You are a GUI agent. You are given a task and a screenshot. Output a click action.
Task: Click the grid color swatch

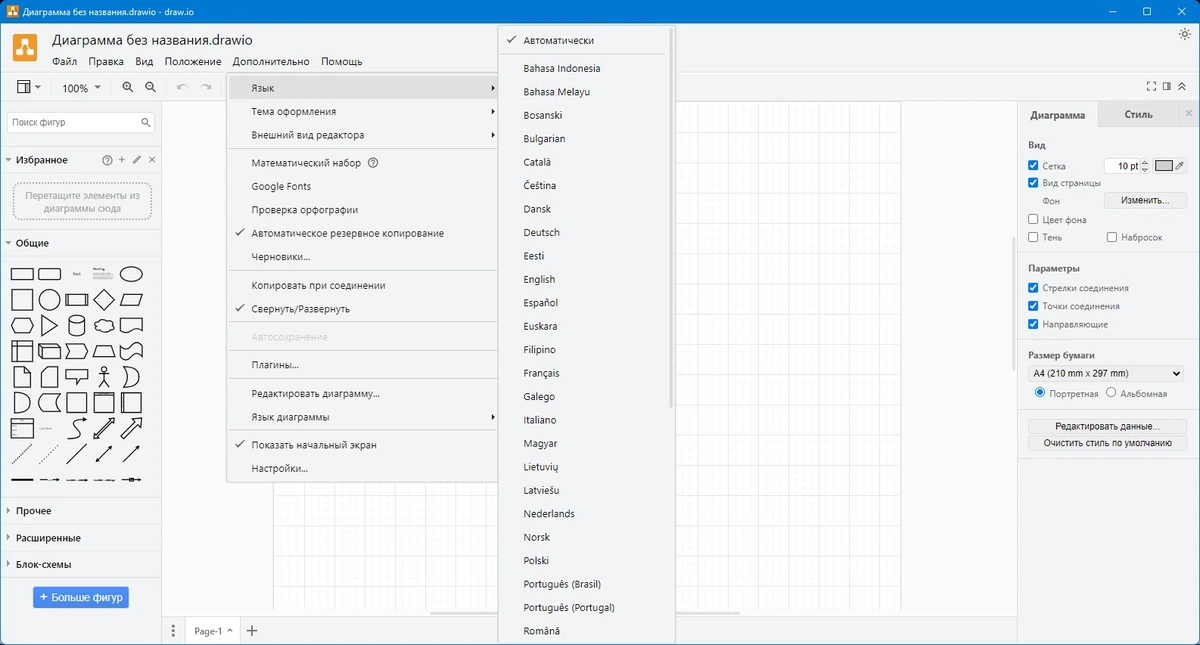1163,166
